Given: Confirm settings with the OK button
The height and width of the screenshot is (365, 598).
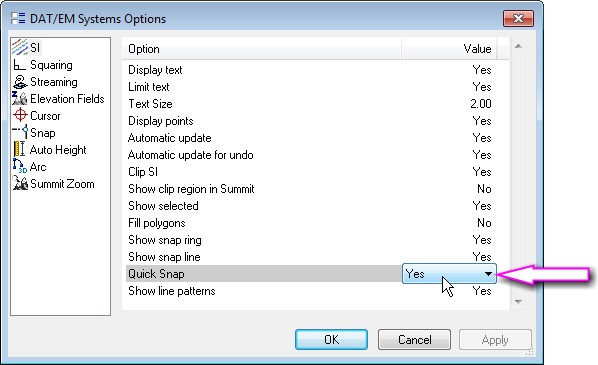Looking at the screenshot, I should click(x=331, y=339).
